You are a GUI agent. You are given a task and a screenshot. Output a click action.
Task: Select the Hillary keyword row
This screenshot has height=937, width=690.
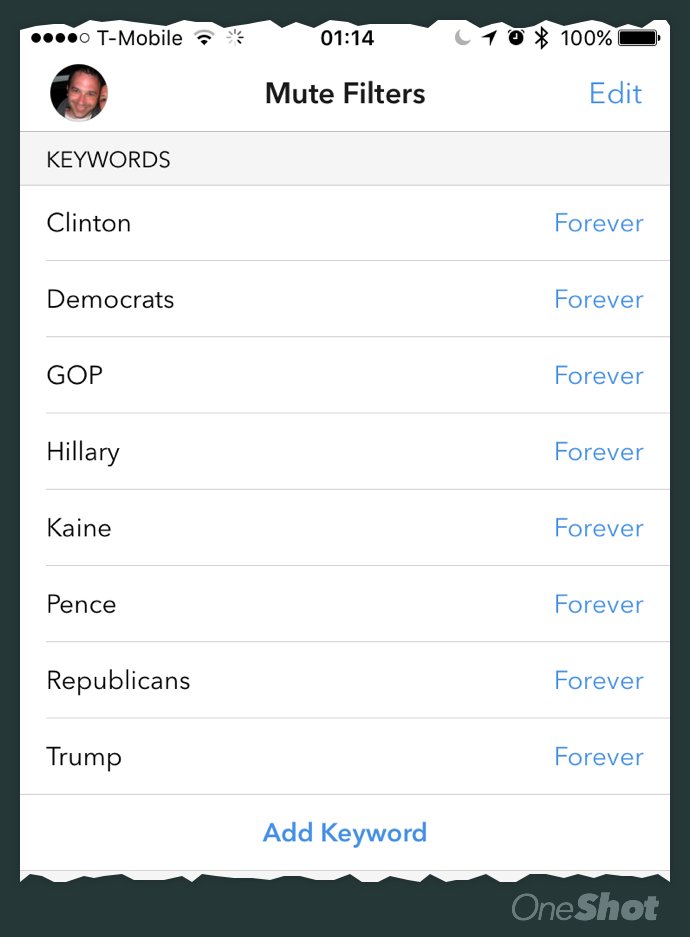click(x=83, y=452)
